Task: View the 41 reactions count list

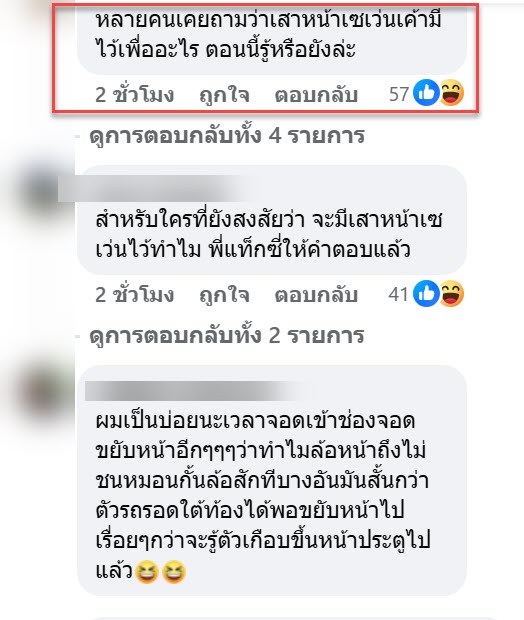Action: [398, 294]
